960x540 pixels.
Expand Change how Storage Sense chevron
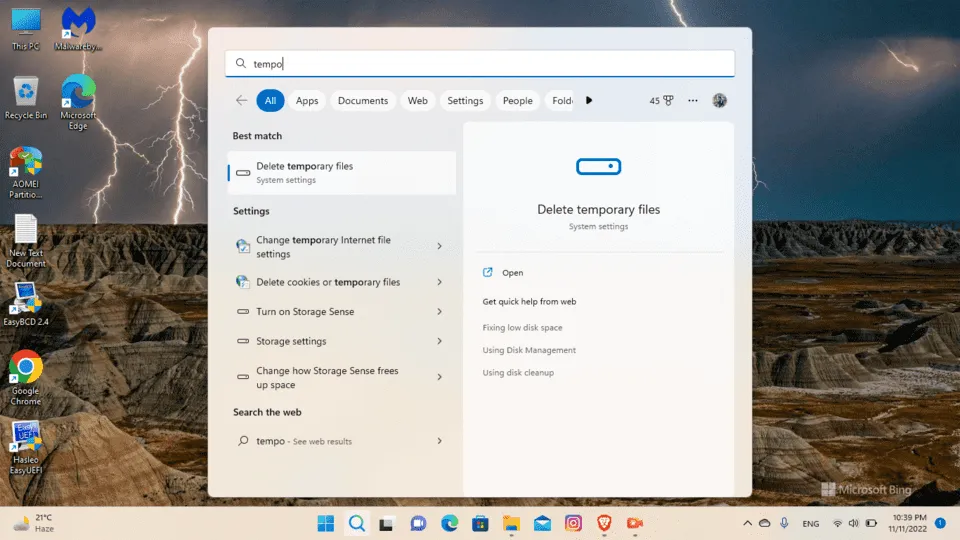(440, 377)
